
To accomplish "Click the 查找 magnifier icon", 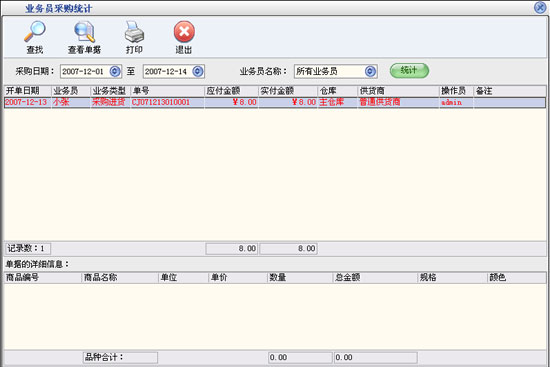I will coord(35,32).
